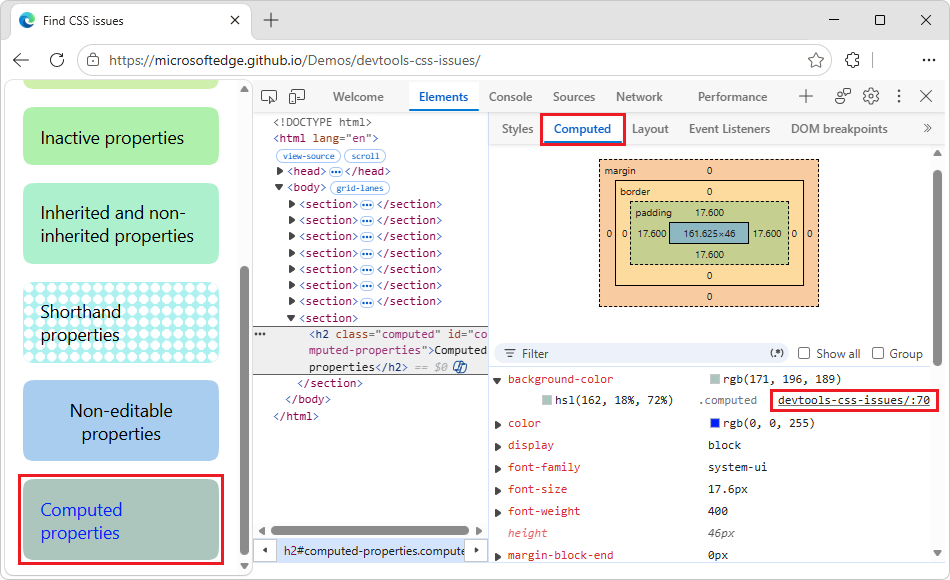Reload the current page
Screen dimensions: 950x580
(57, 60)
